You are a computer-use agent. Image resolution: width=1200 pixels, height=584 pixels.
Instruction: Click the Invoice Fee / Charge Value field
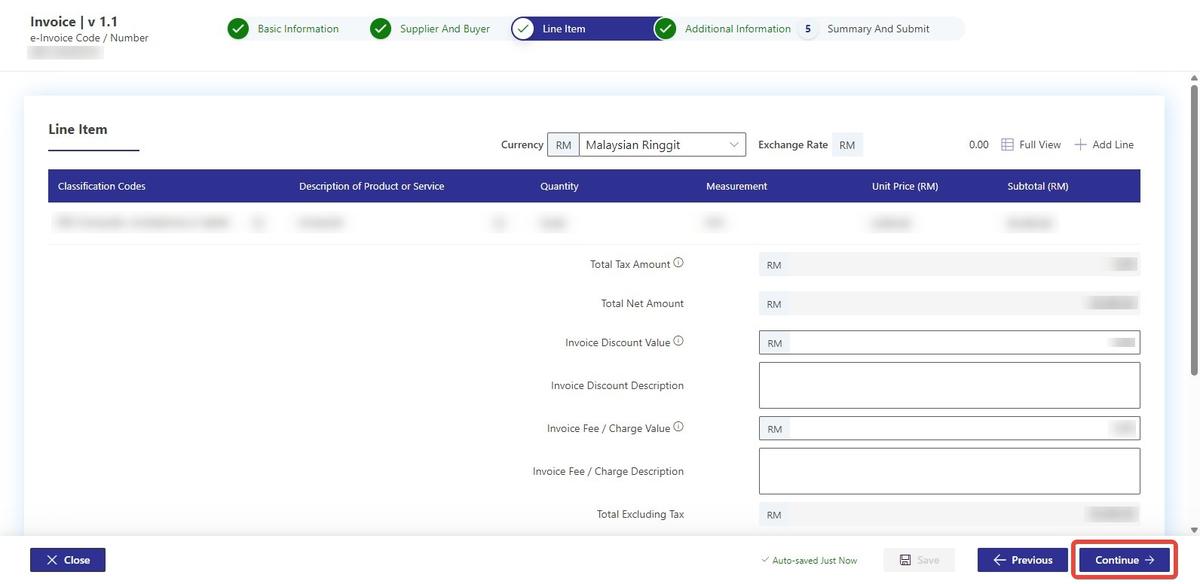coord(949,429)
